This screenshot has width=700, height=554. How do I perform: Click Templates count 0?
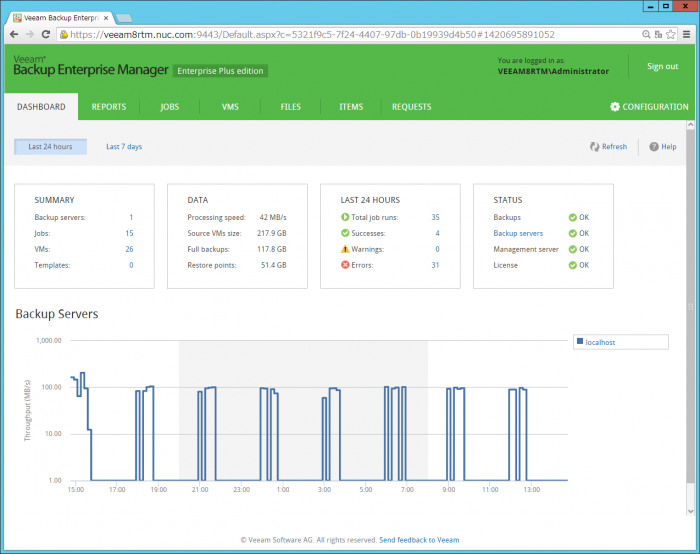click(131, 265)
